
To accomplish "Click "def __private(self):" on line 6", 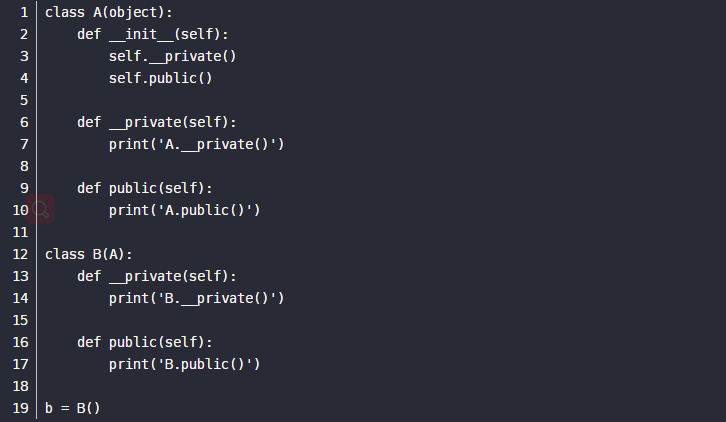I will [156, 122].
